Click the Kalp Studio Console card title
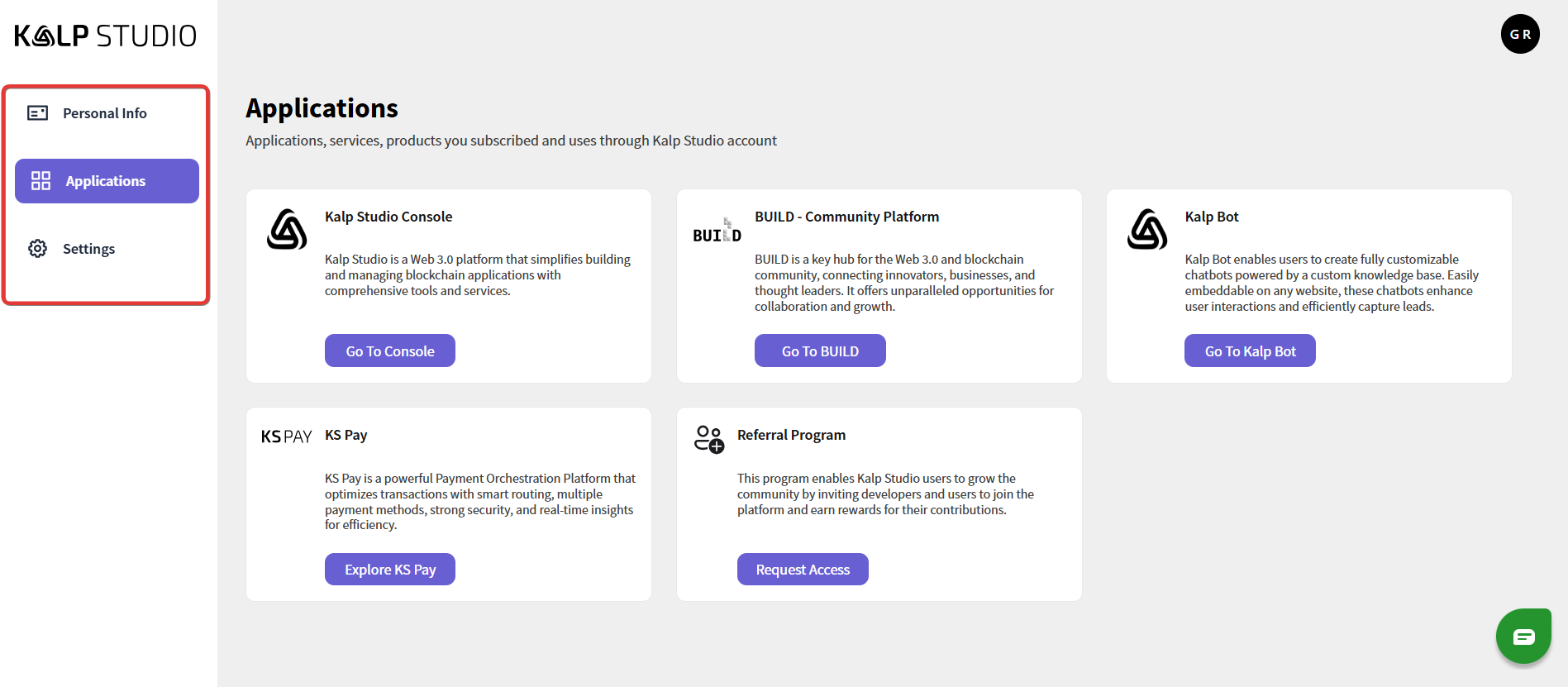Image resolution: width=1568 pixels, height=687 pixels. click(388, 217)
